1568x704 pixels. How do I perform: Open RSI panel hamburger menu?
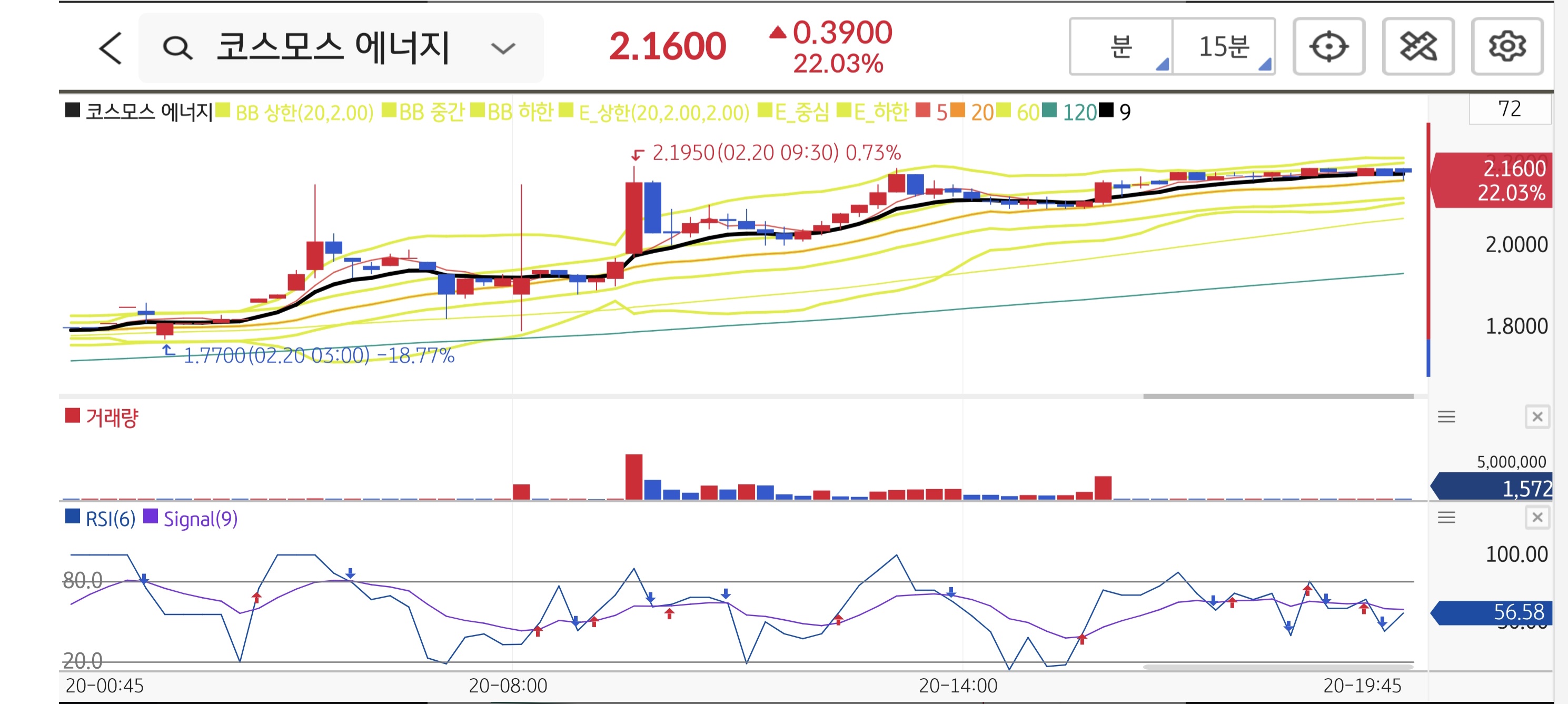coord(1446,517)
